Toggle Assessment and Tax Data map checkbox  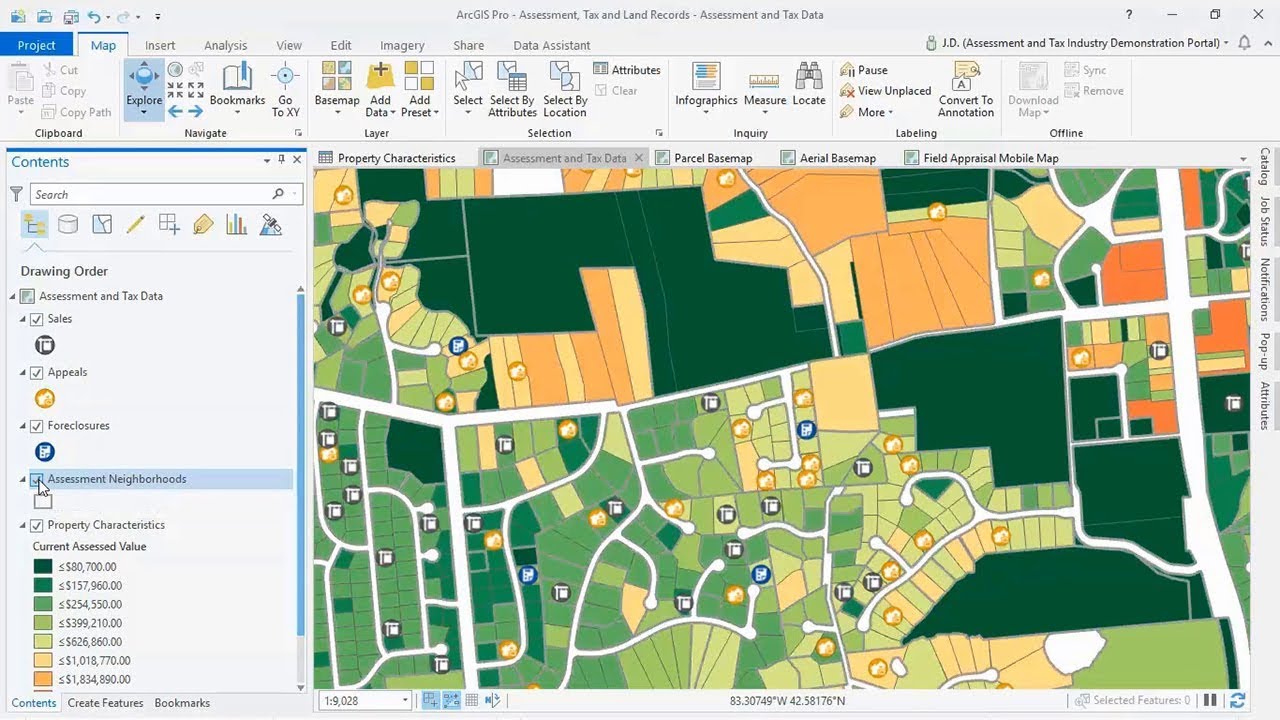pos(28,296)
